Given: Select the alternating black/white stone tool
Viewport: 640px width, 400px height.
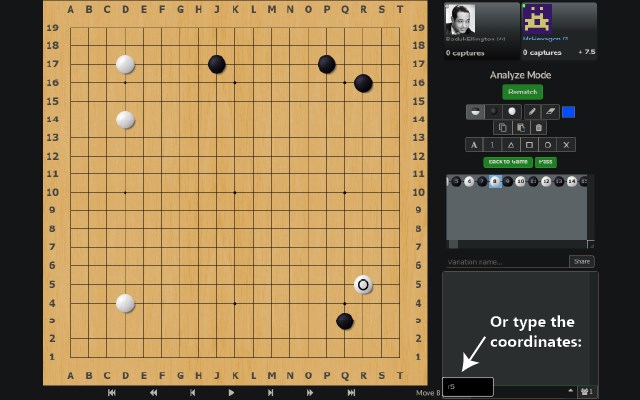Looking at the screenshot, I should click(475, 112).
